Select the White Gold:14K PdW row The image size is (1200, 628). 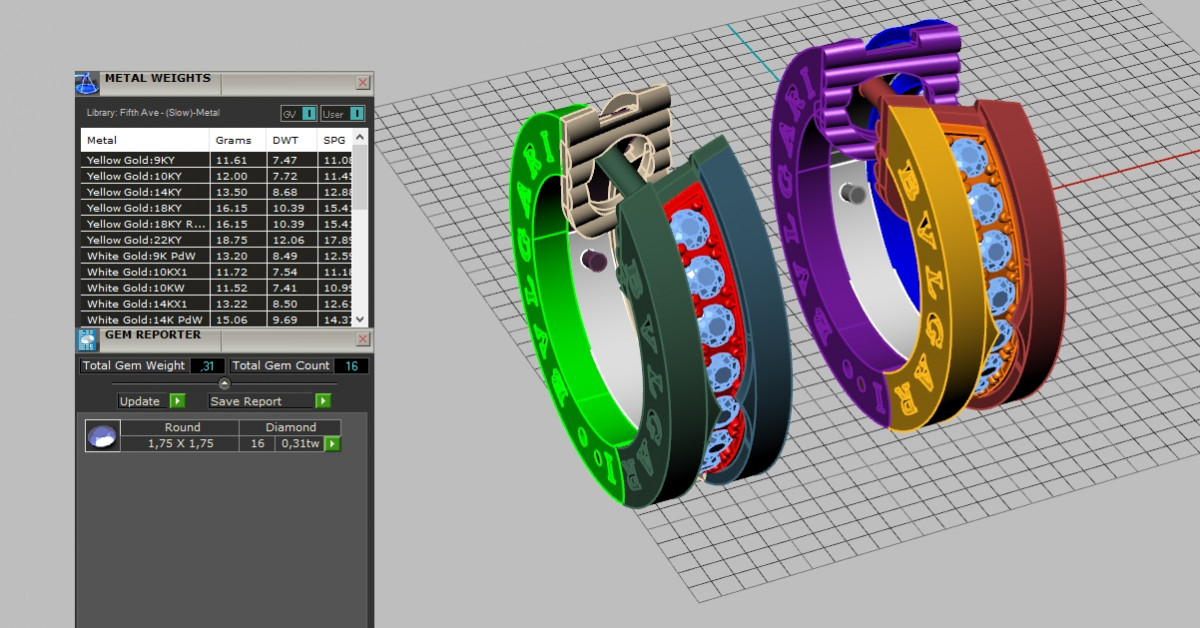click(218, 319)
